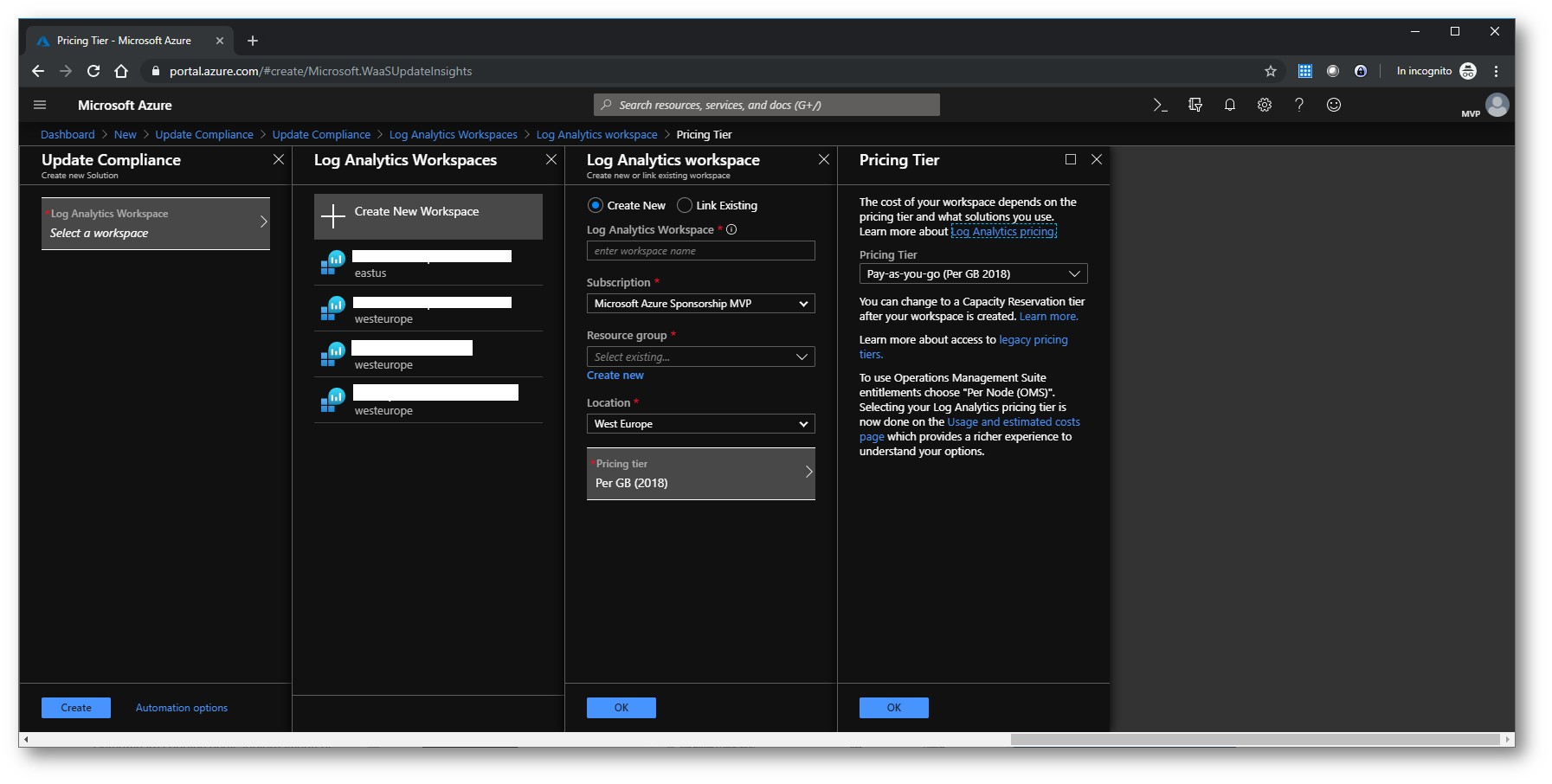Send feedback with the smiley icon

click(x=1334, y=105)
